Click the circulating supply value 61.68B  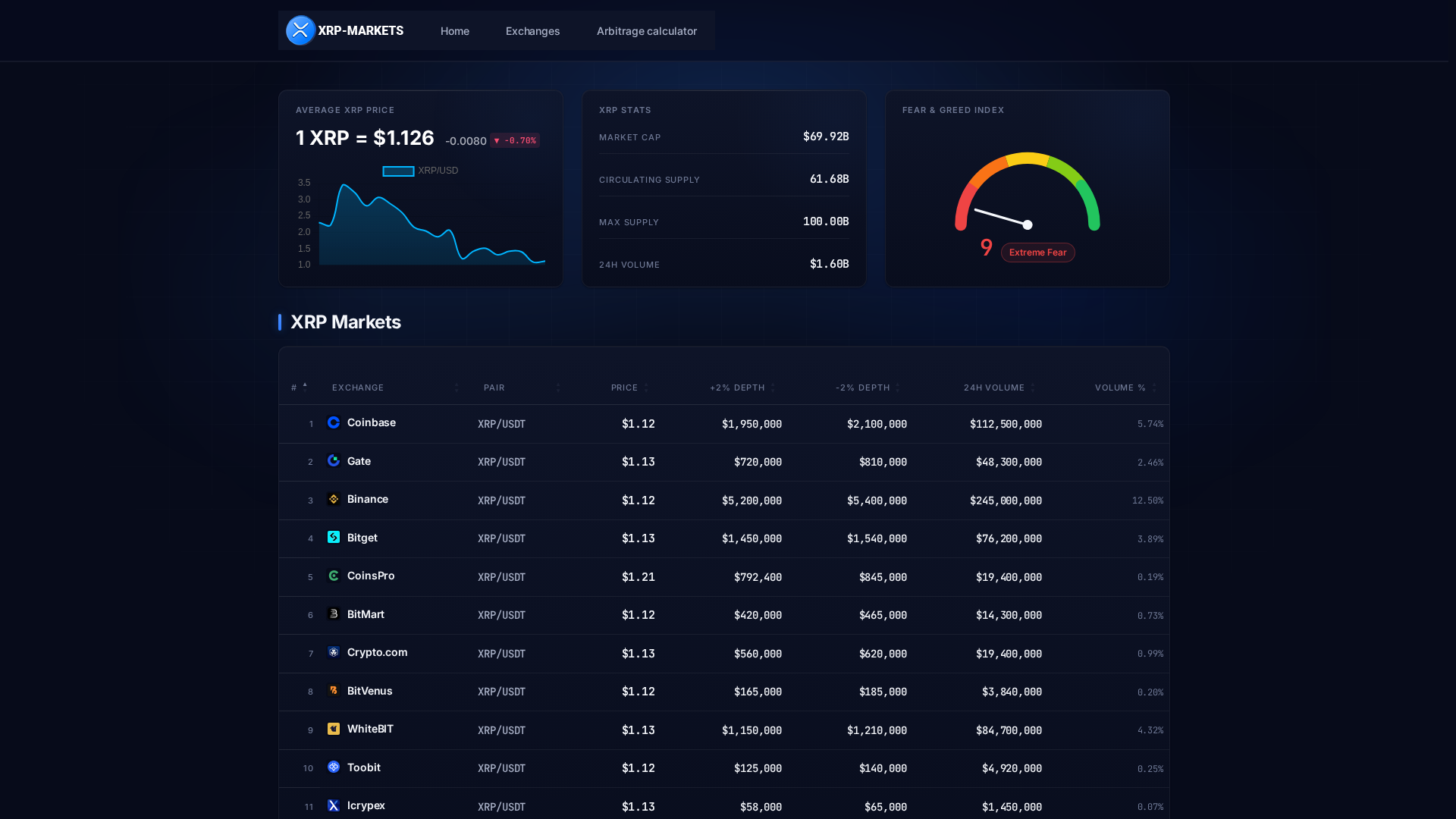point(830,179)
